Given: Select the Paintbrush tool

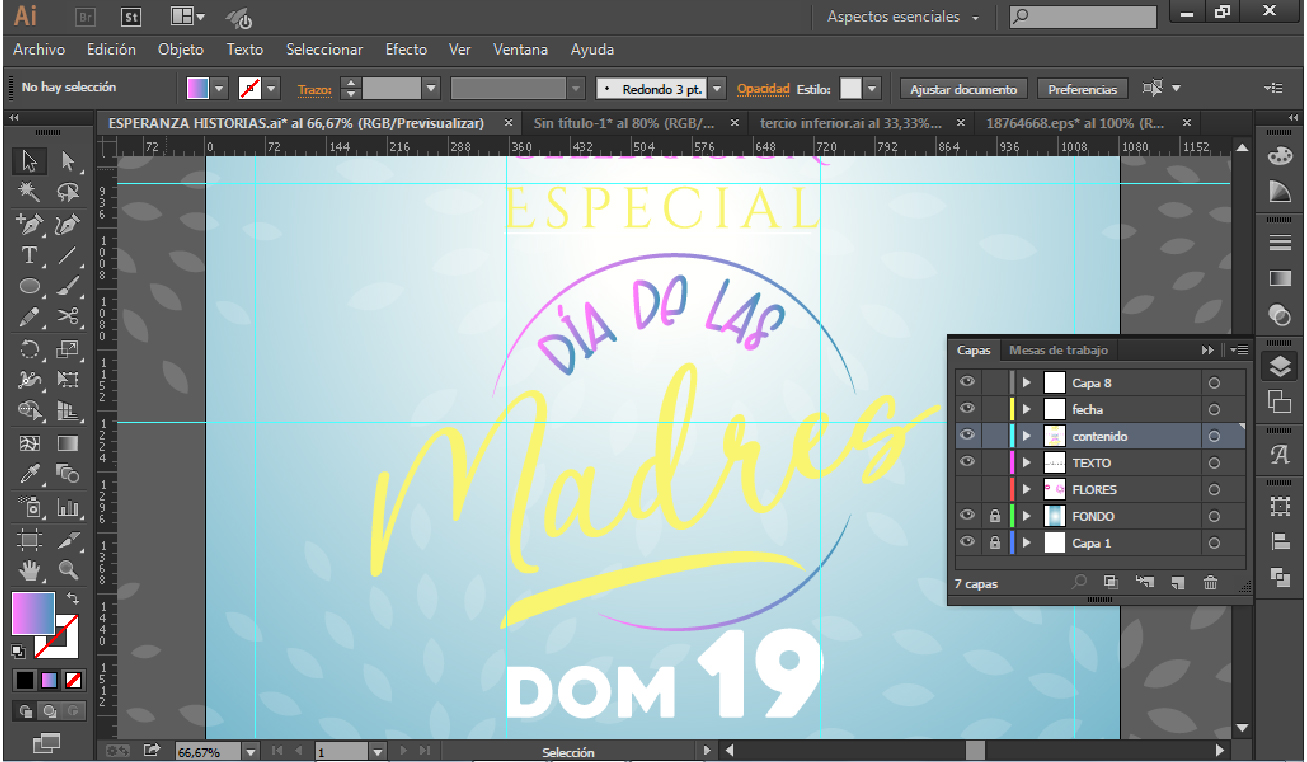Looking at the screenshot, I should pyautogui.click(x=68, y=287).
